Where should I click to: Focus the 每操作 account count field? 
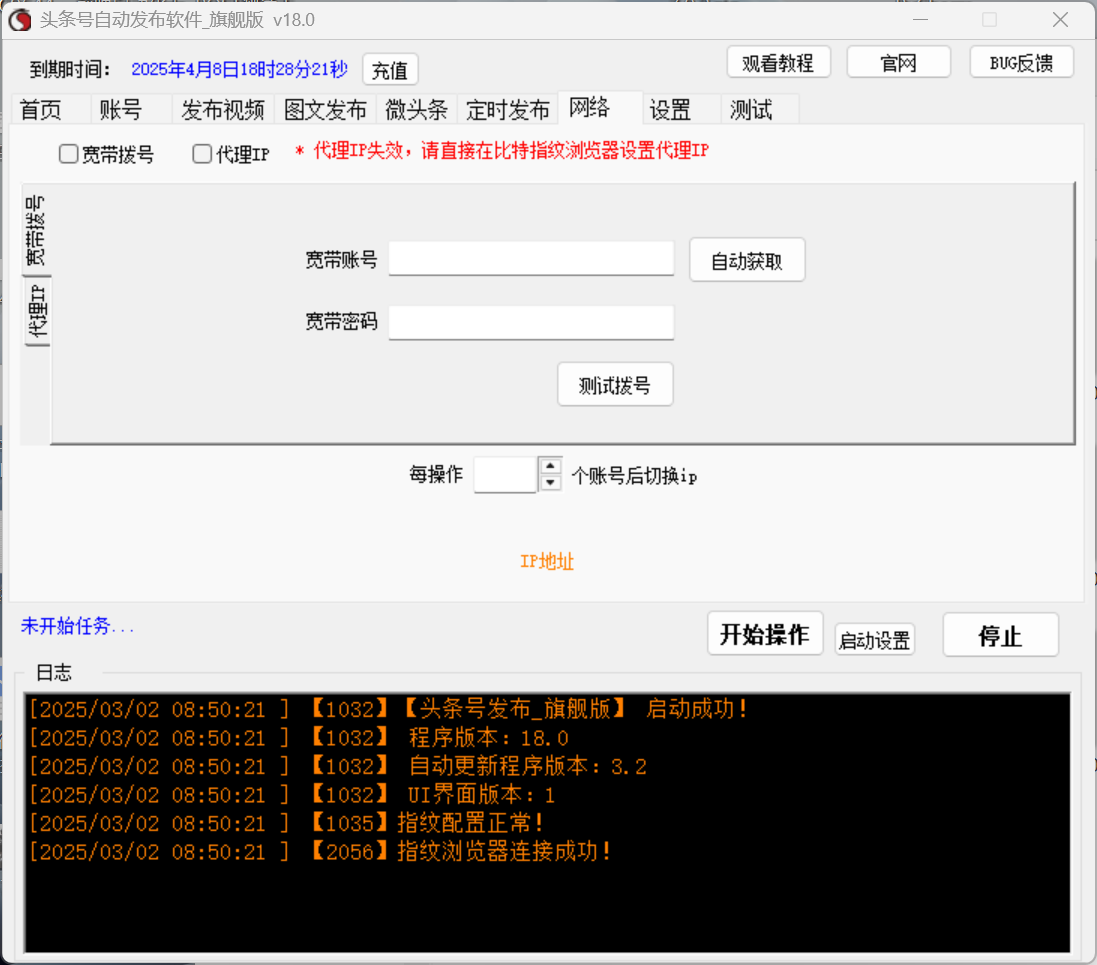click(506, 474)
